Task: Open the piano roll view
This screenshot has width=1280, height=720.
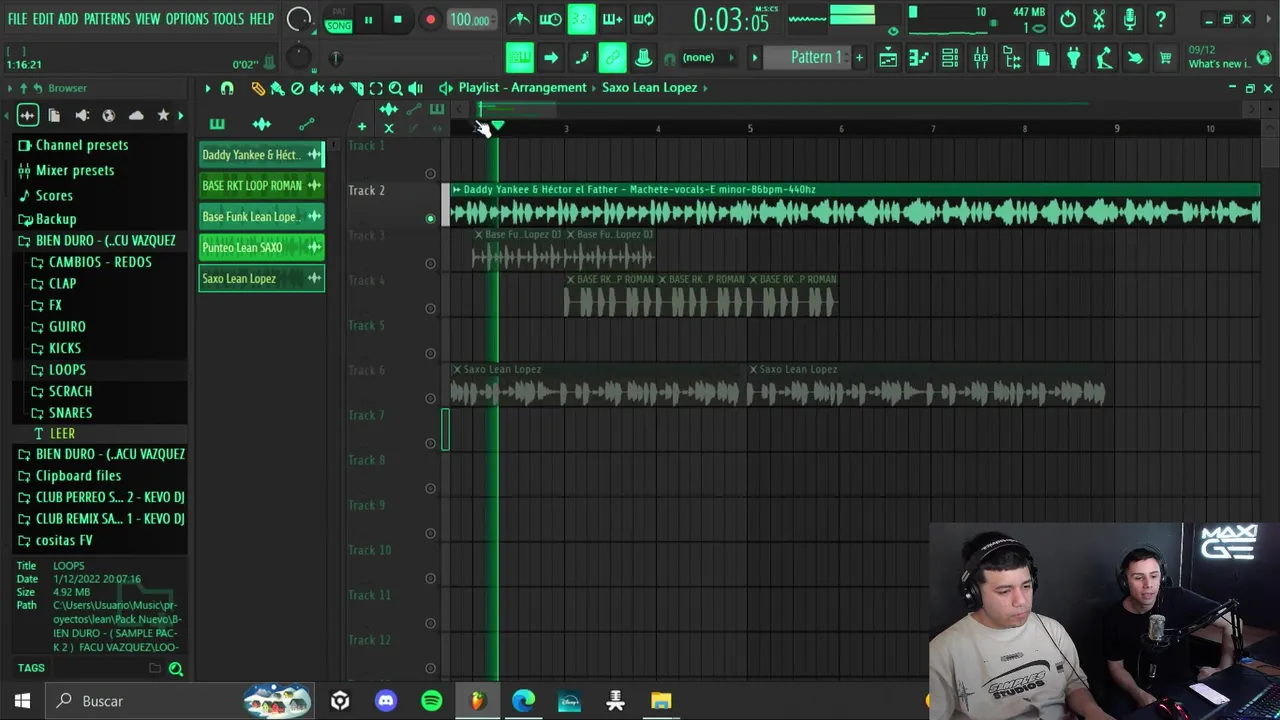Action: tap(919, 58)
